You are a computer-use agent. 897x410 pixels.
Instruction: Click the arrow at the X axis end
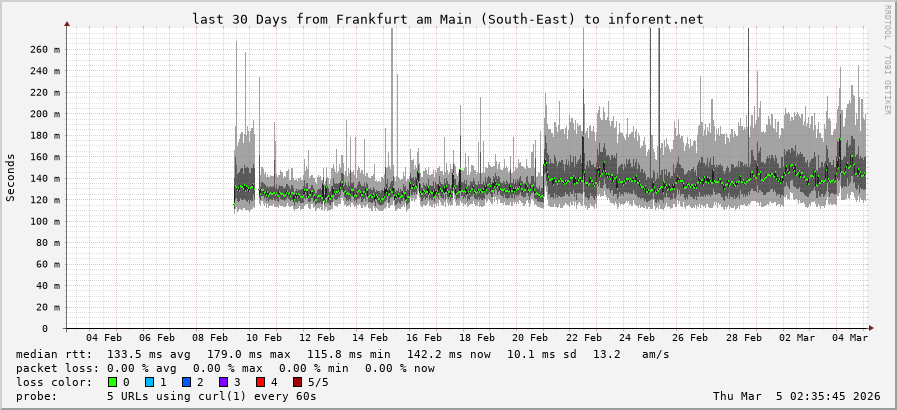[870, 328]
